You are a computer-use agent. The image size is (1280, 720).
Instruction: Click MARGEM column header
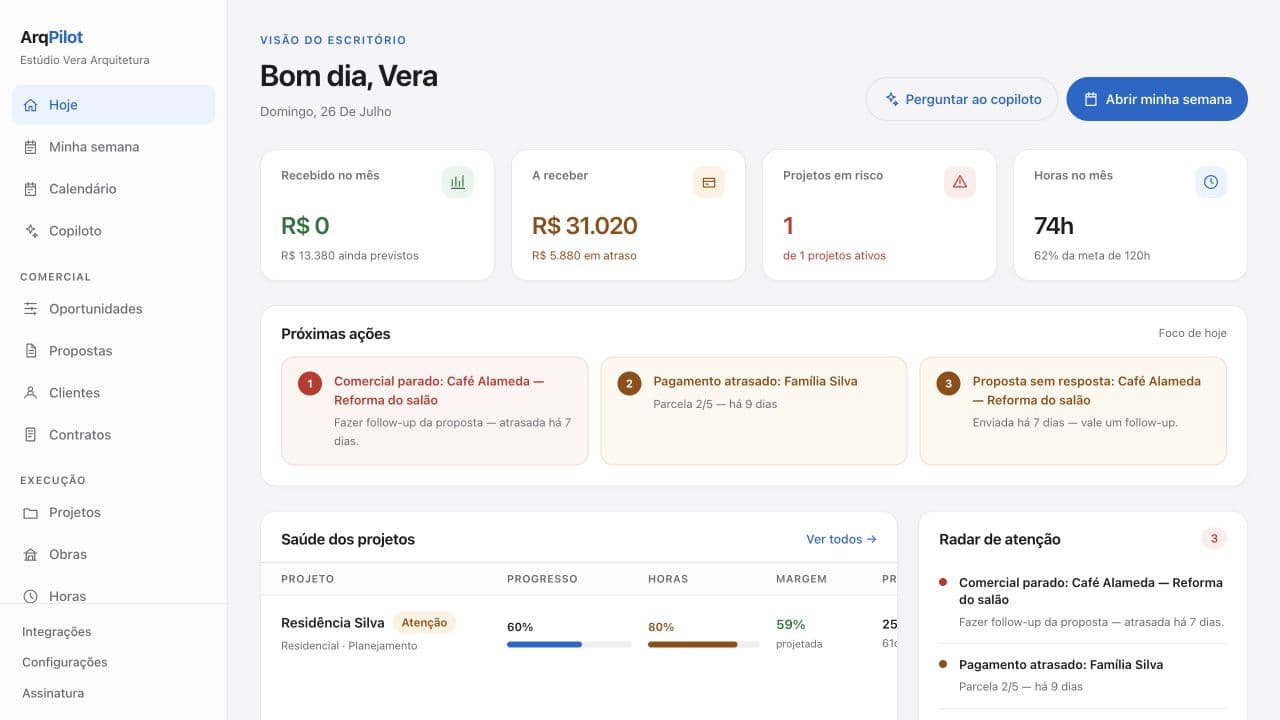pos(801,579)
